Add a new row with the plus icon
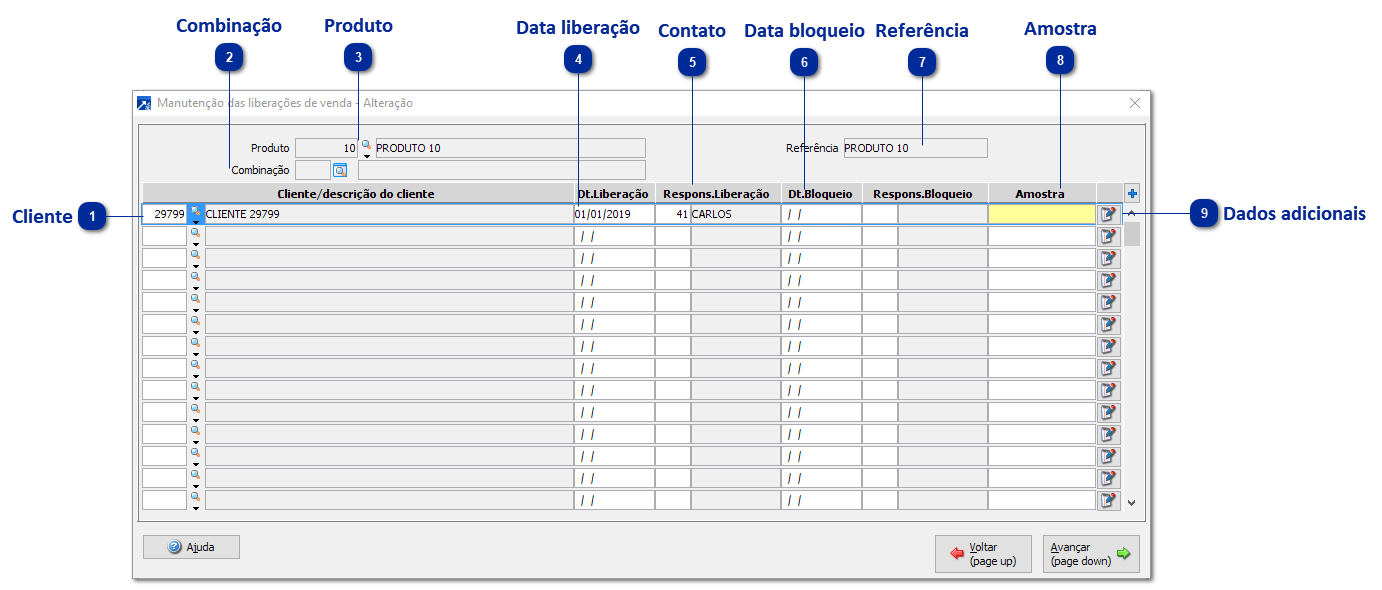The image size is (1382, 590). click(1132, 193)
